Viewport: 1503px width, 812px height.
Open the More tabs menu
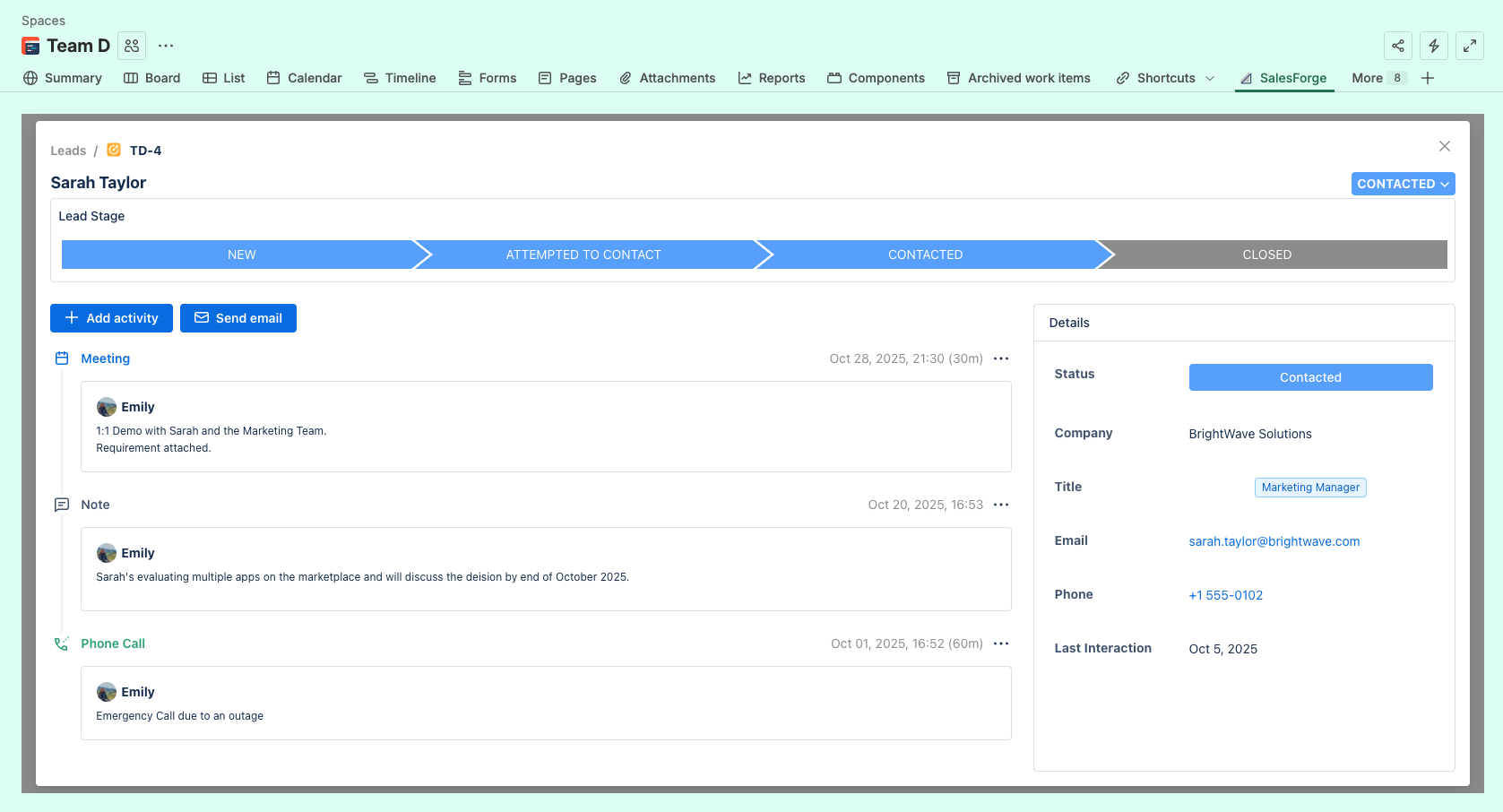point(1377,78)
